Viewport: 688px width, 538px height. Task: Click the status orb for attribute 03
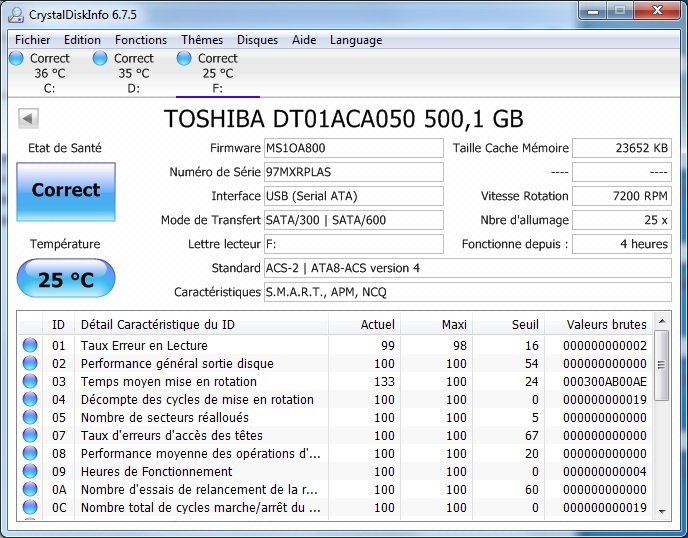30,381
